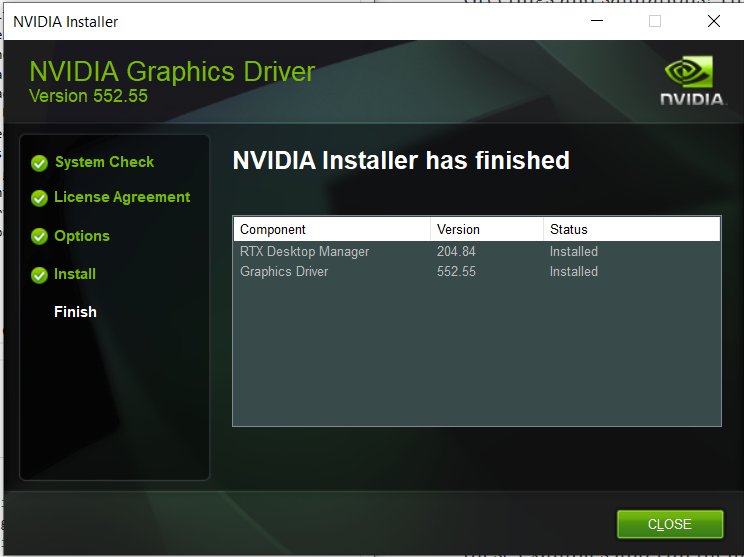Image resolution: width=744 pixels, height=557 pixels.
Task: Click the NVIDIA Installer has finished heading
Action: click(401, 160)
